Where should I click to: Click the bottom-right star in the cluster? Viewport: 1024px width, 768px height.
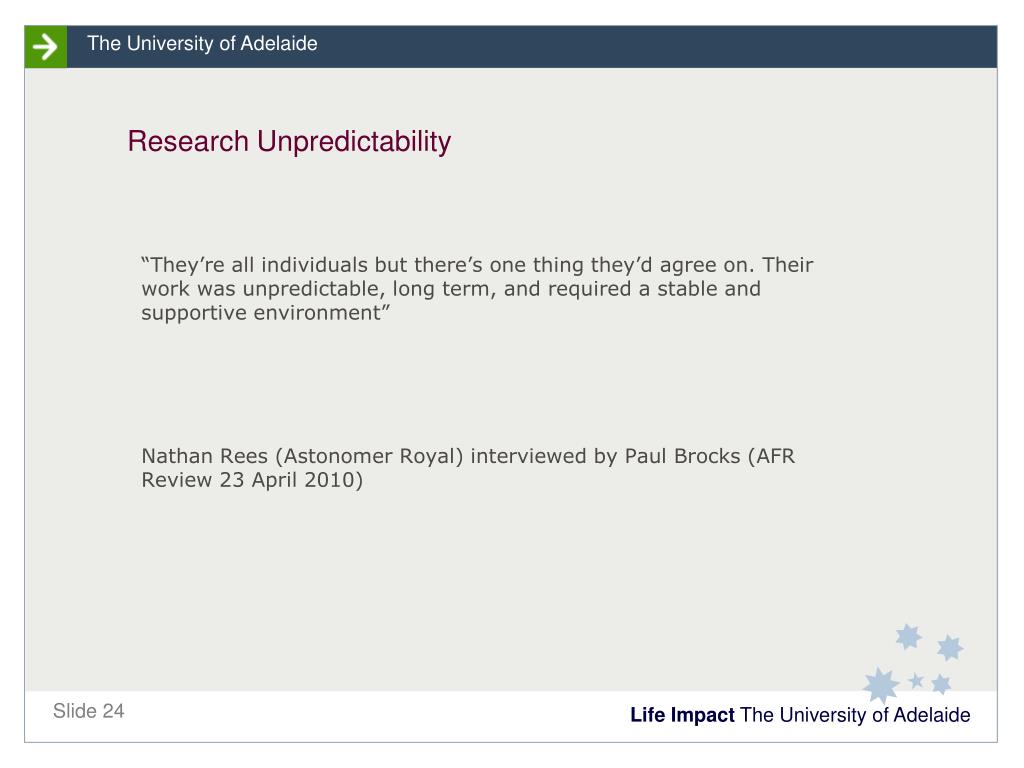(x=941, y=684)
